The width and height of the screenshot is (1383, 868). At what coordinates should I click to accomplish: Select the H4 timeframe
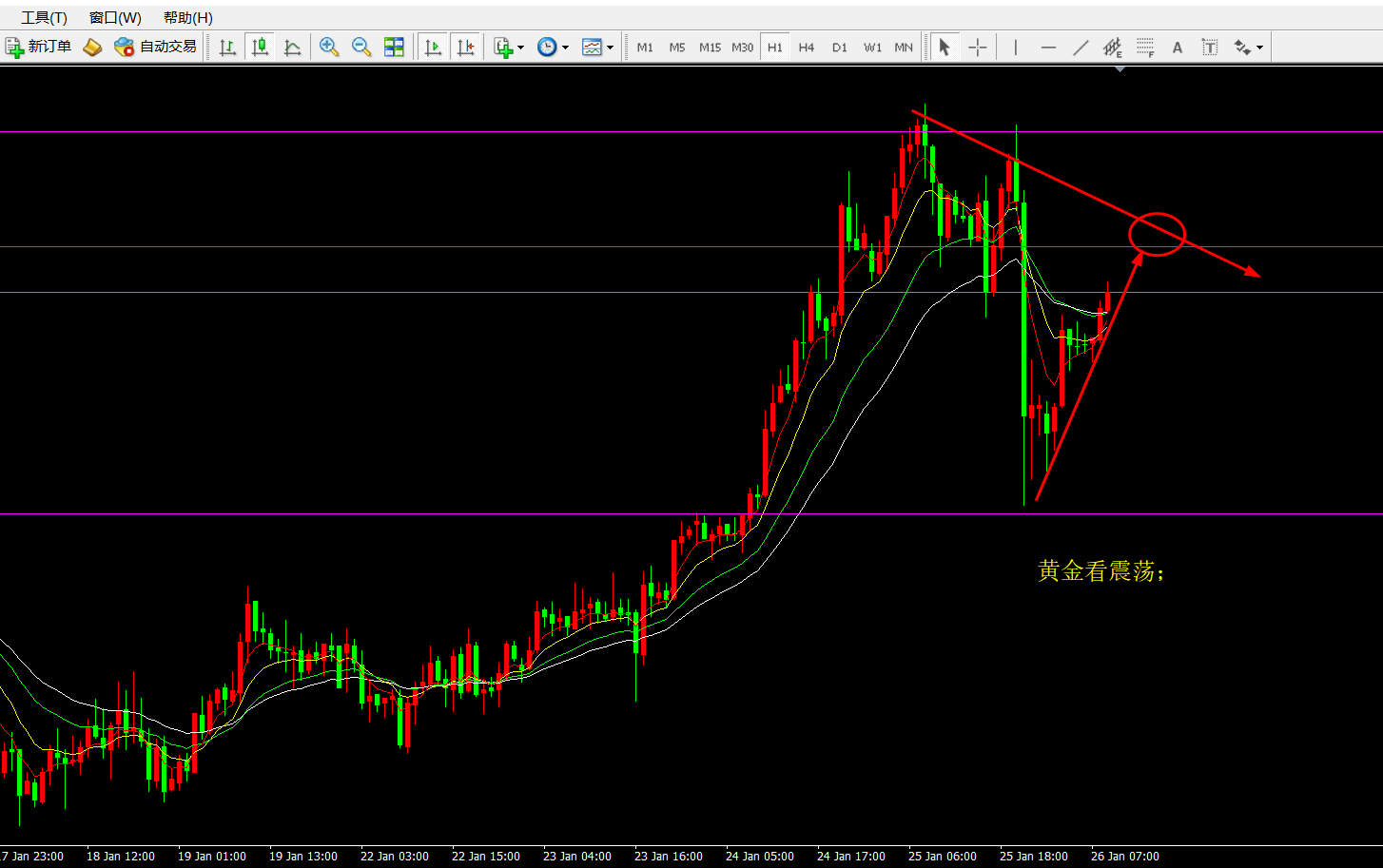[x=807, y=48]
